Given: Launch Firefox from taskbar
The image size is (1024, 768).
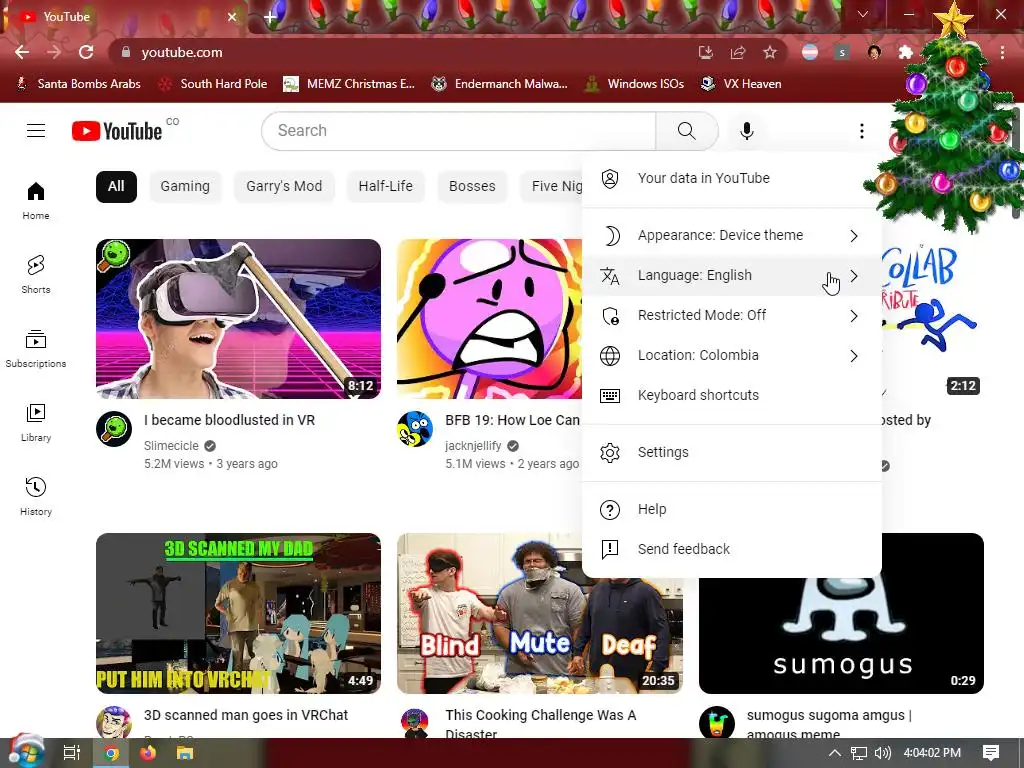Looking at the screenshot, I should 148,753.
